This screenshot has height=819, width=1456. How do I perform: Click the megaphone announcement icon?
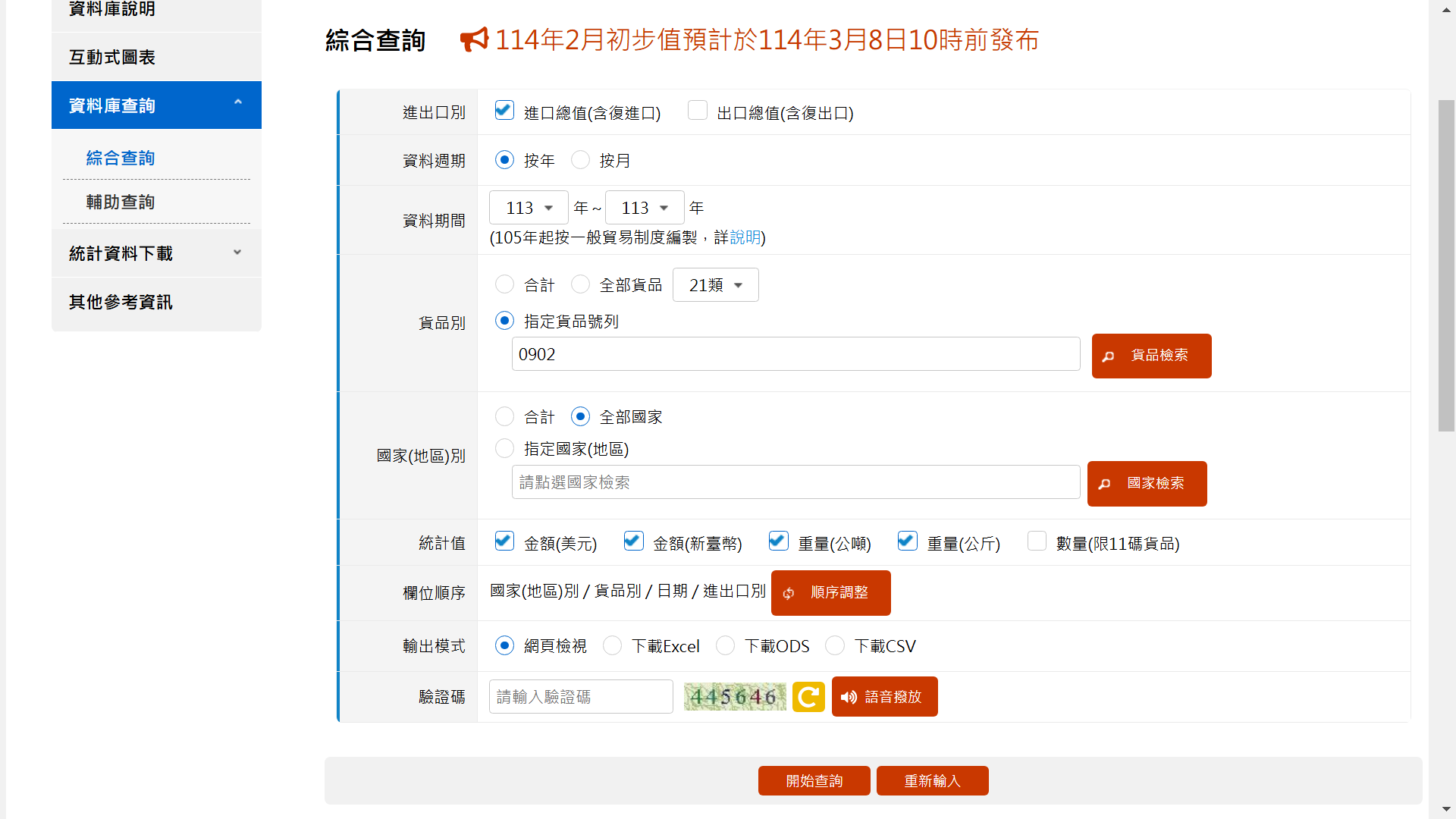pyautogui.click(x=475, y=39)
